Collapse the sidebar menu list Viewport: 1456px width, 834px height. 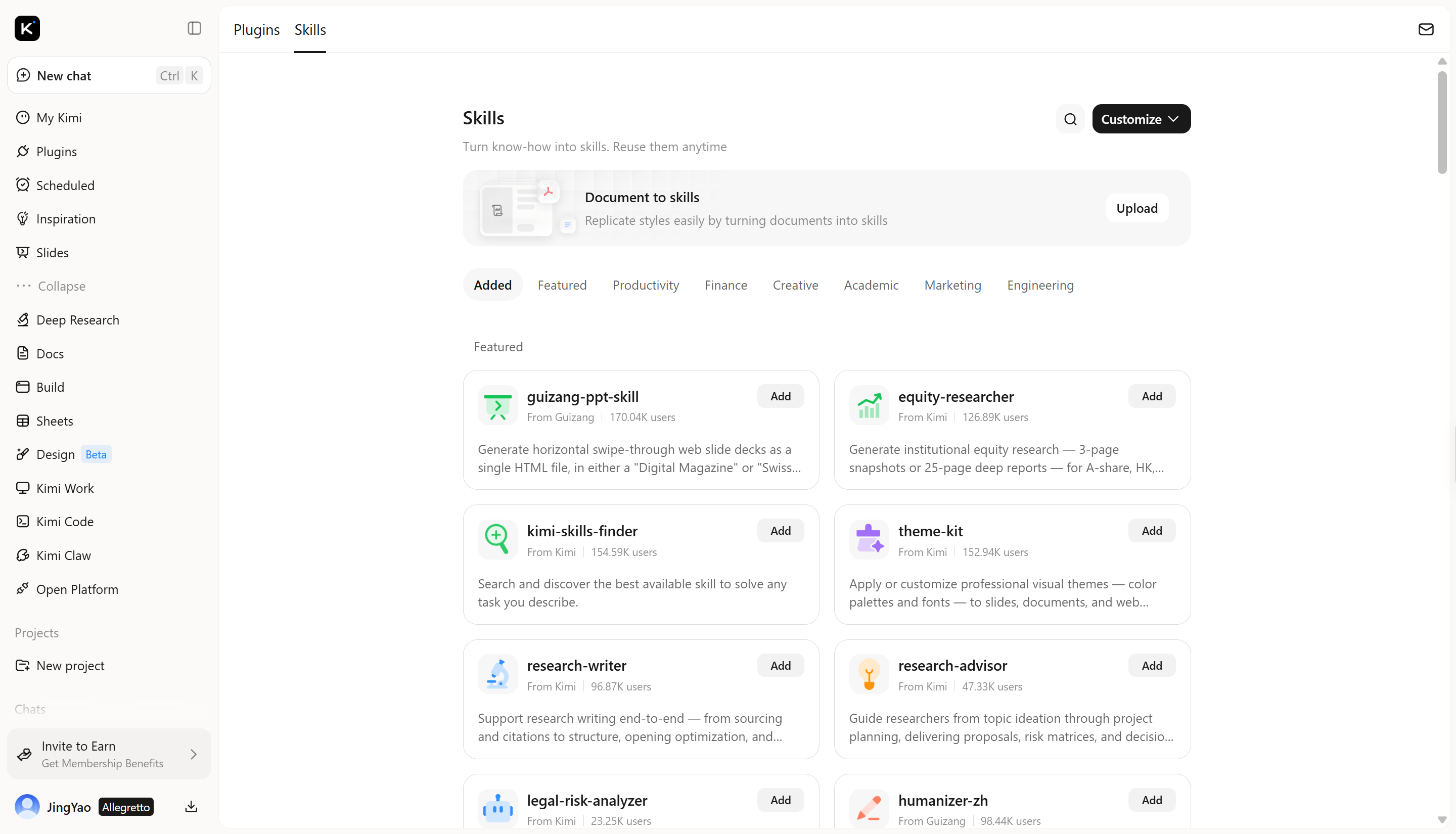point(109,287)
